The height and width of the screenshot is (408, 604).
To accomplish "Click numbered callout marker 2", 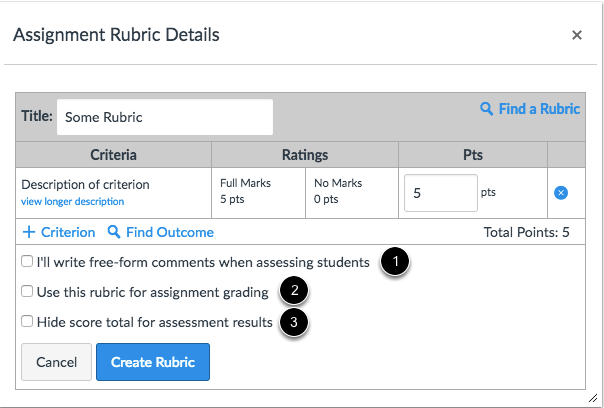I will tap(295, 292).
